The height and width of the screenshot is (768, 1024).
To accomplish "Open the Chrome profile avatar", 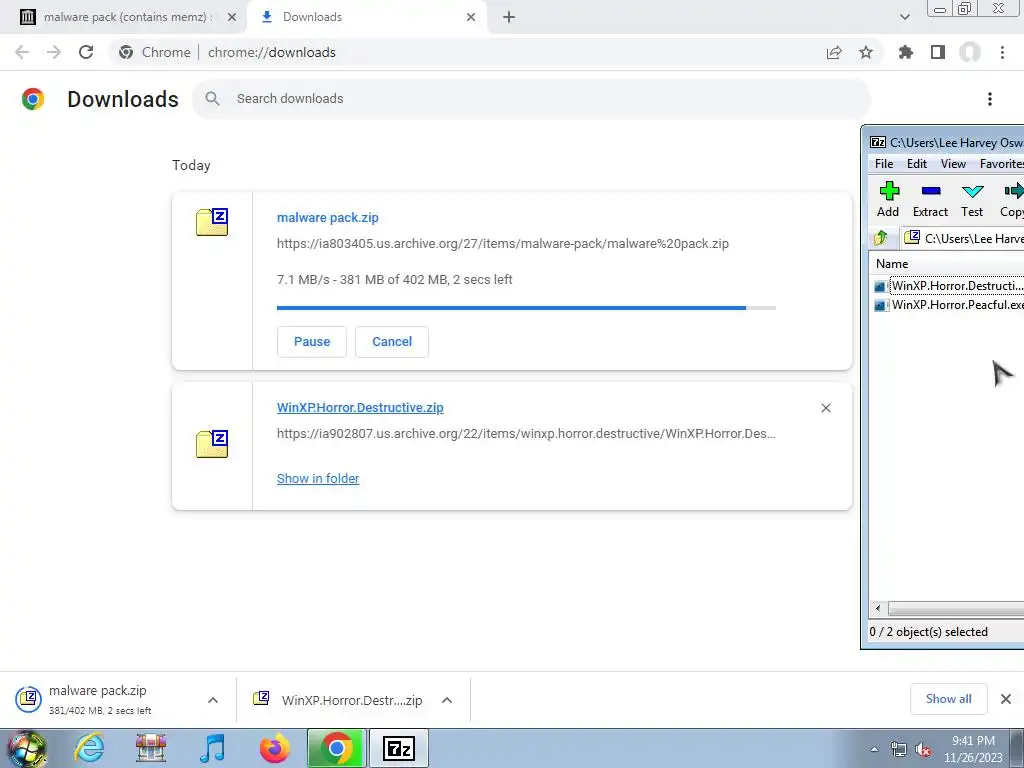I will tap(970, 52).
